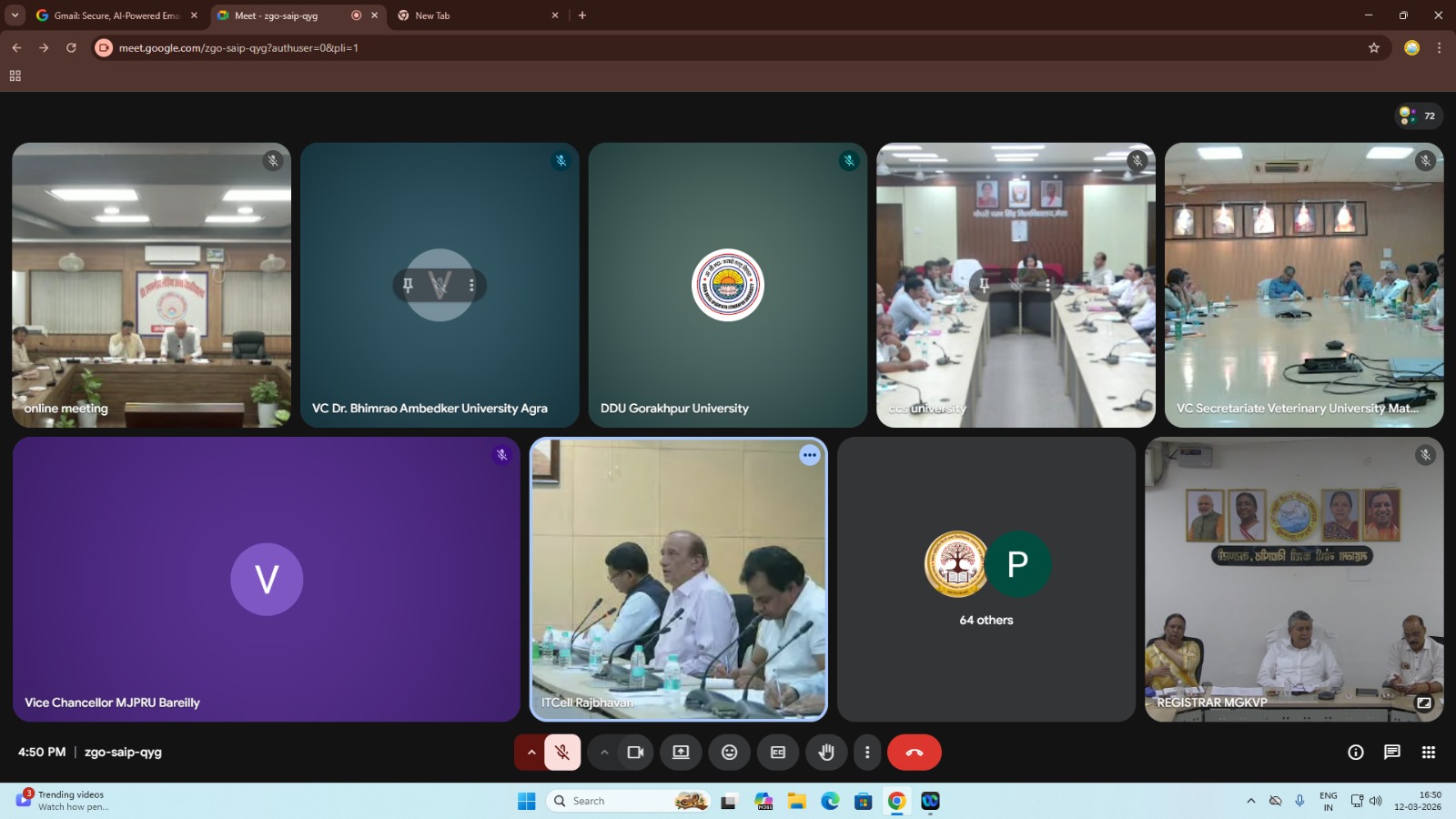
Task: Show the 72 participants list
Action: pyautogui.click(x=1419, y=116)
